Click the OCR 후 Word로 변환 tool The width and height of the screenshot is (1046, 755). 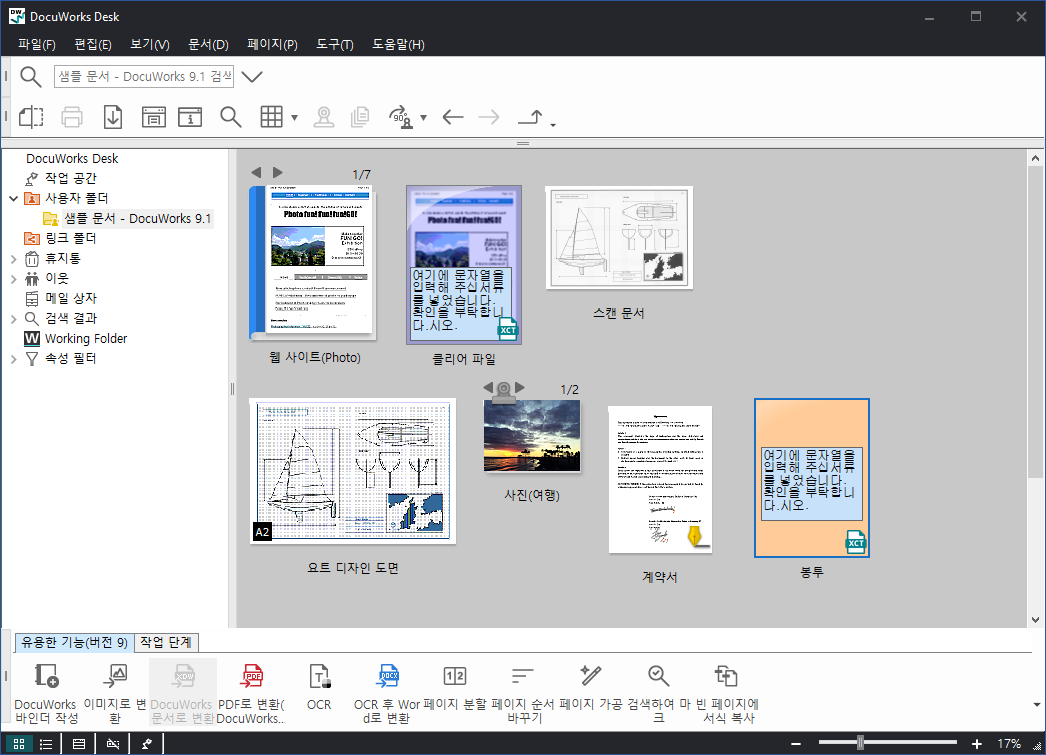click(387, 692)
